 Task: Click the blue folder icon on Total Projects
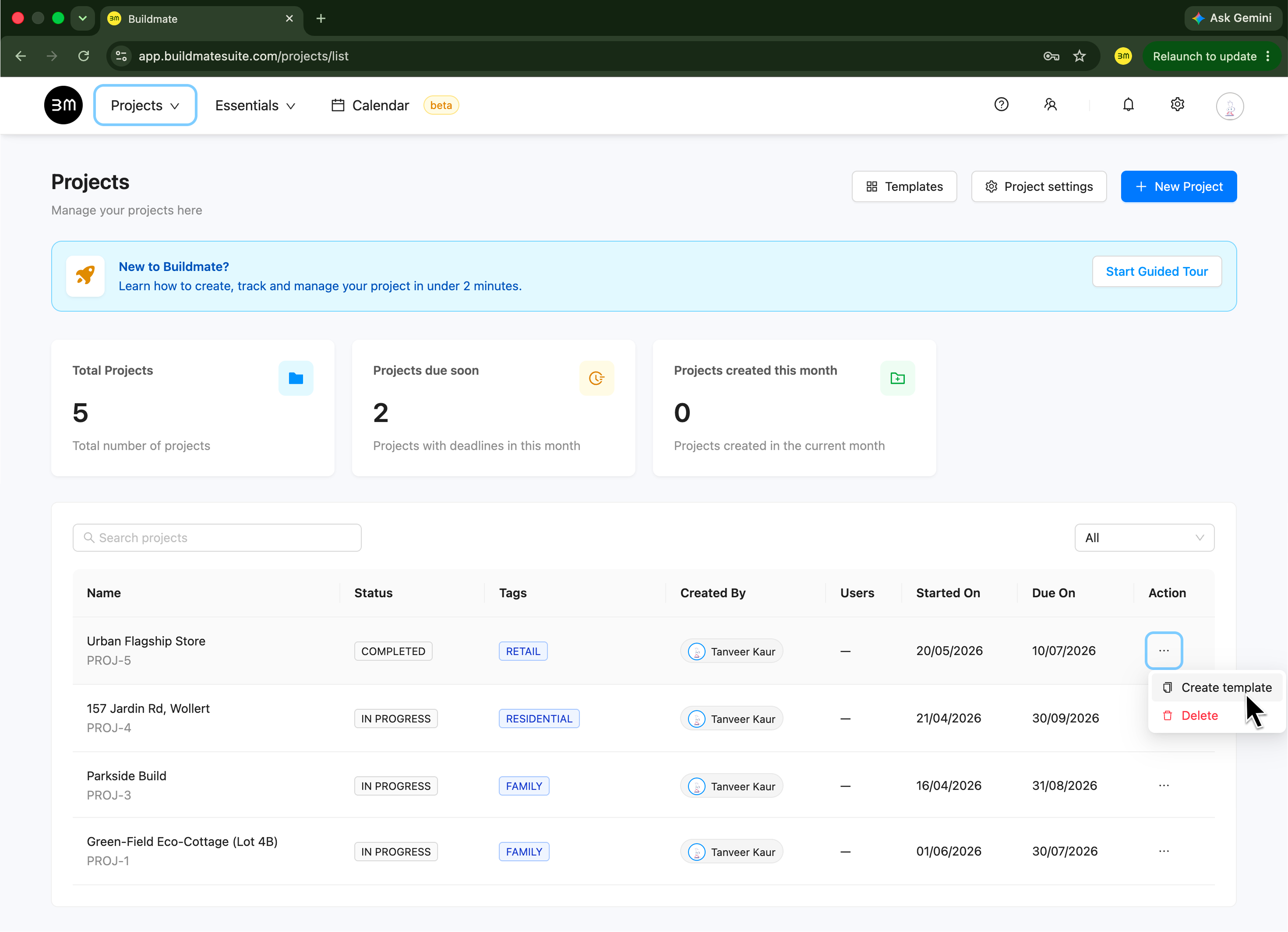tap(296, 378)
